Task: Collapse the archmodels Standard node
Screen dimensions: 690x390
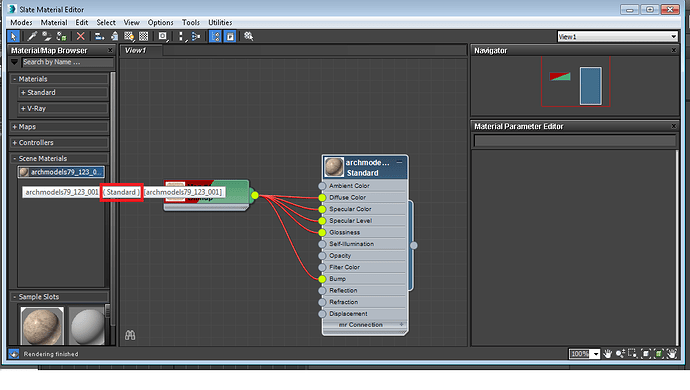Action: 400,162
